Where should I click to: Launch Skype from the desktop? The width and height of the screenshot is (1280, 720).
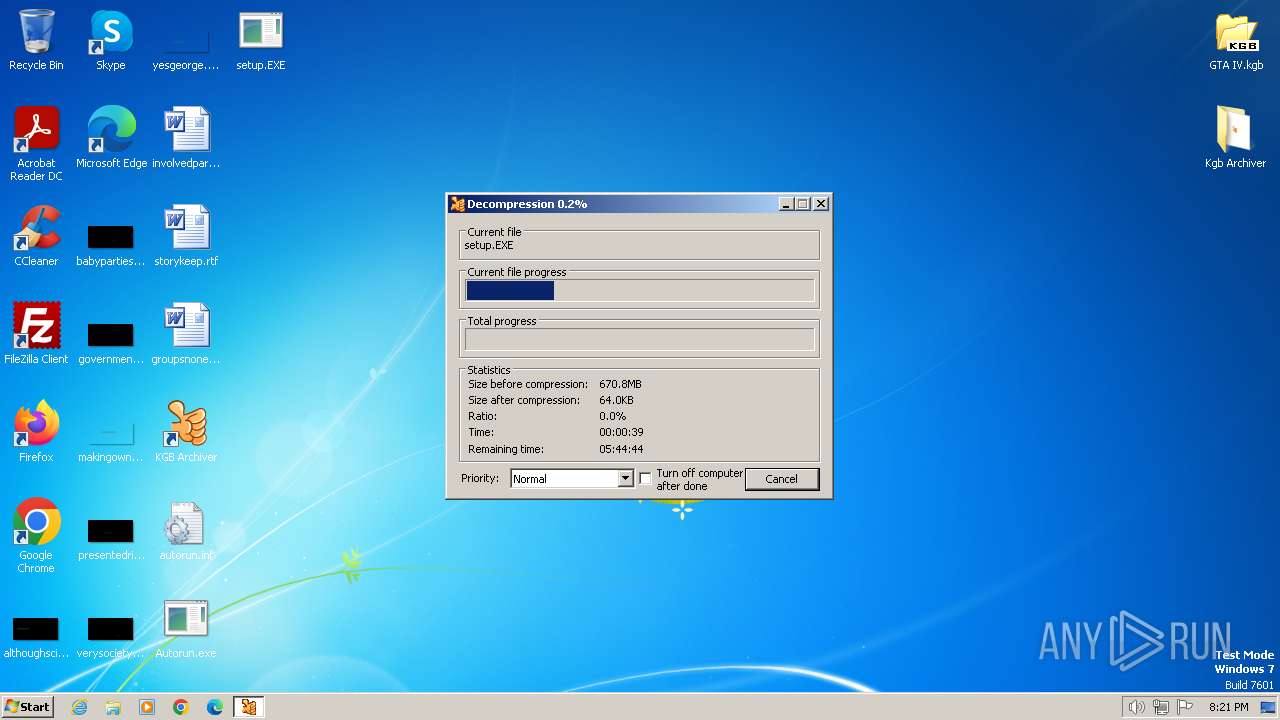pos(111,41)
